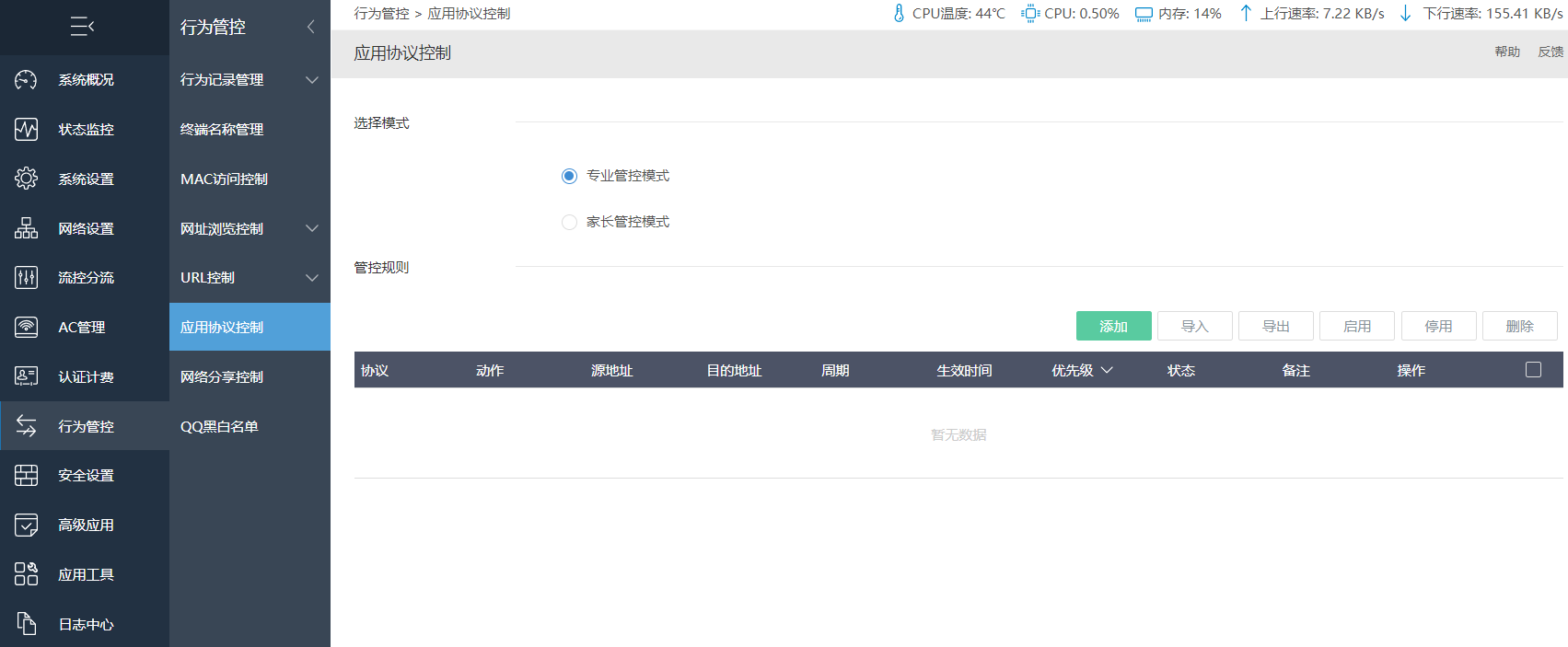
Task: Click the 网络设置 network icon
Action: [26, 228]
